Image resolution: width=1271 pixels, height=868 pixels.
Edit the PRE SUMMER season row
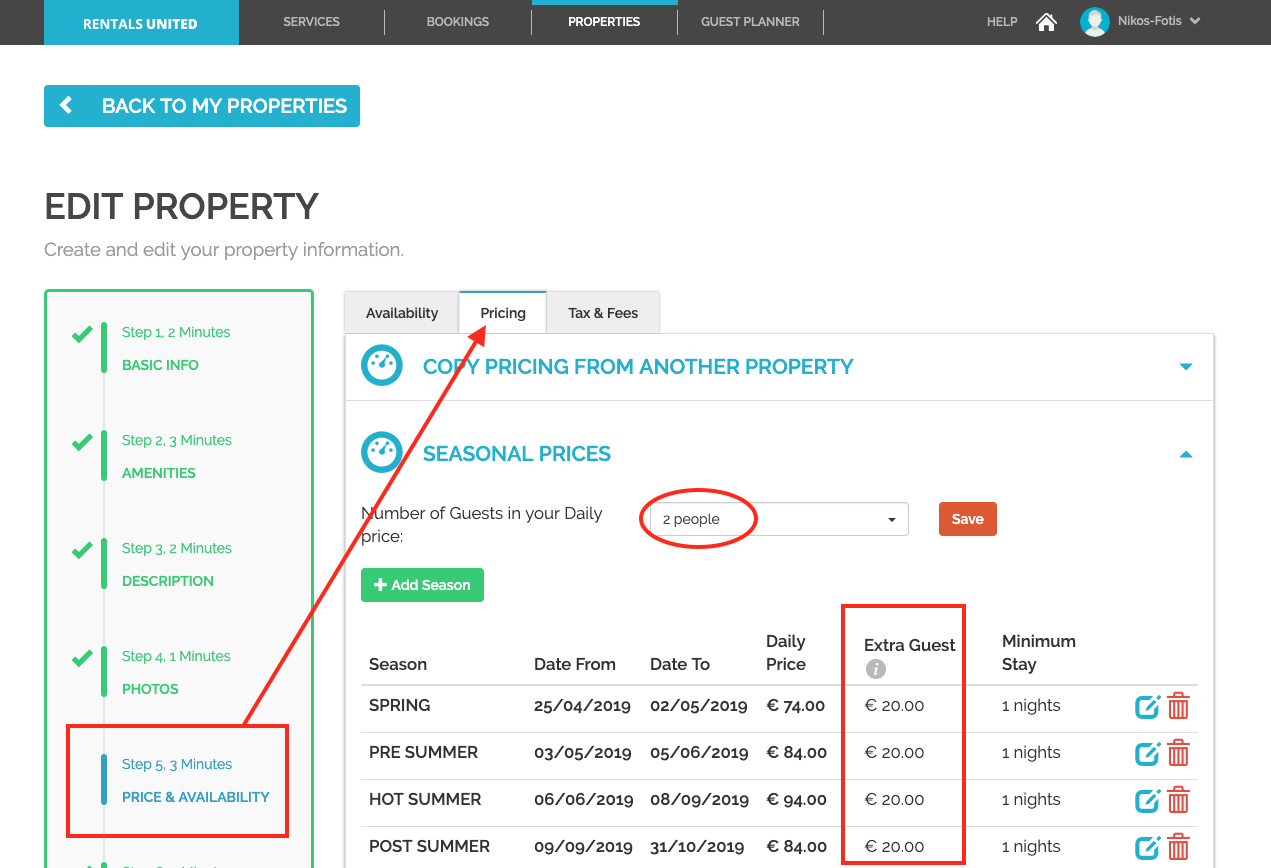(1147, 754)
